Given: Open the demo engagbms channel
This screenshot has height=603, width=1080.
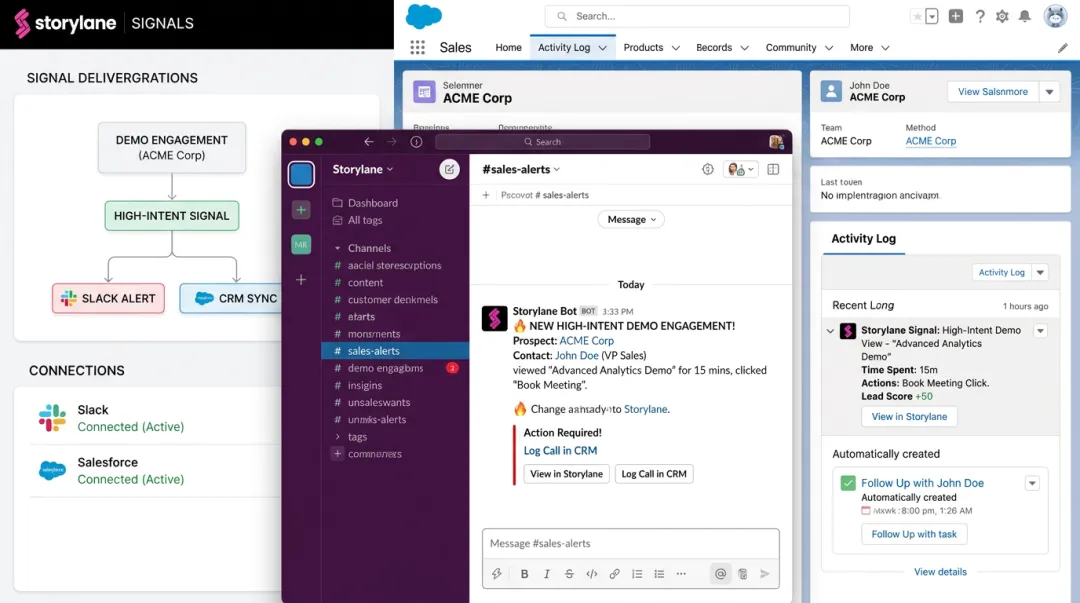Looking at the screenshot, I should click(395, 368).
